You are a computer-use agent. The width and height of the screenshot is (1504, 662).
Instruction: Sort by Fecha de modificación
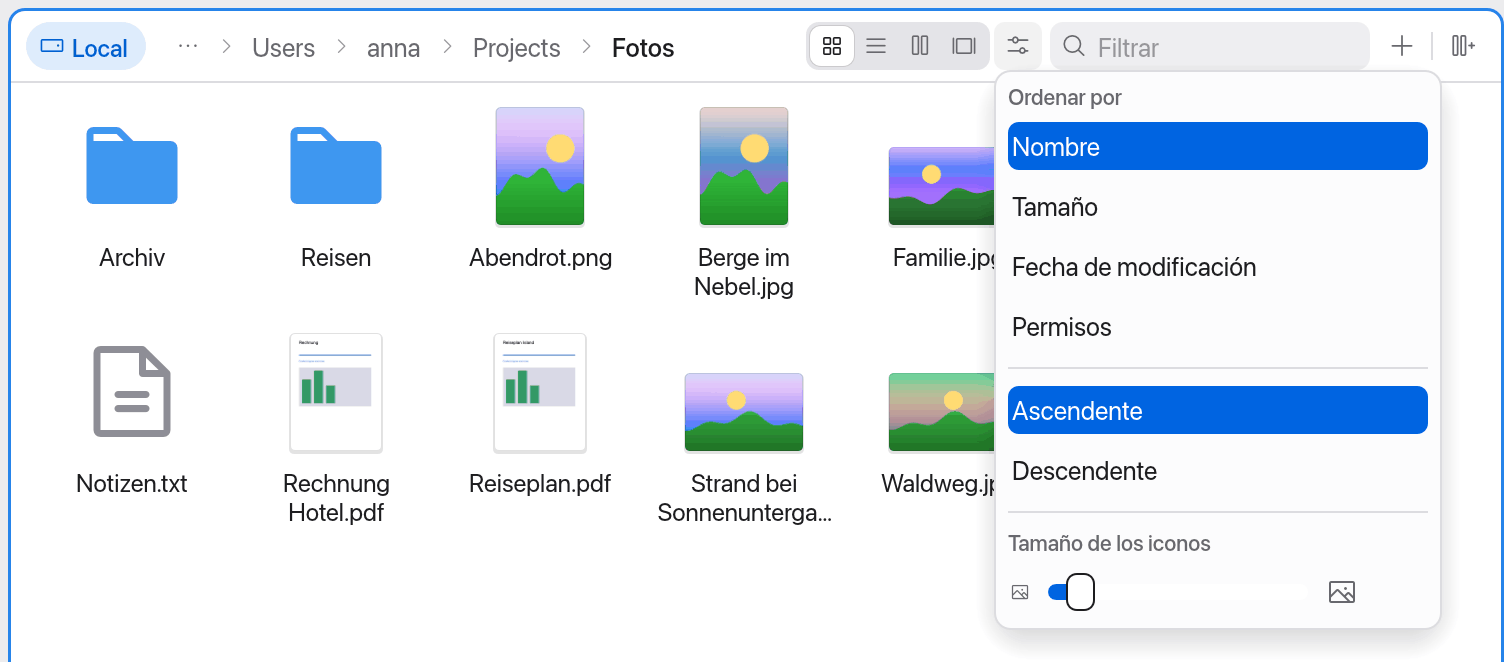tap(1218, 266)
